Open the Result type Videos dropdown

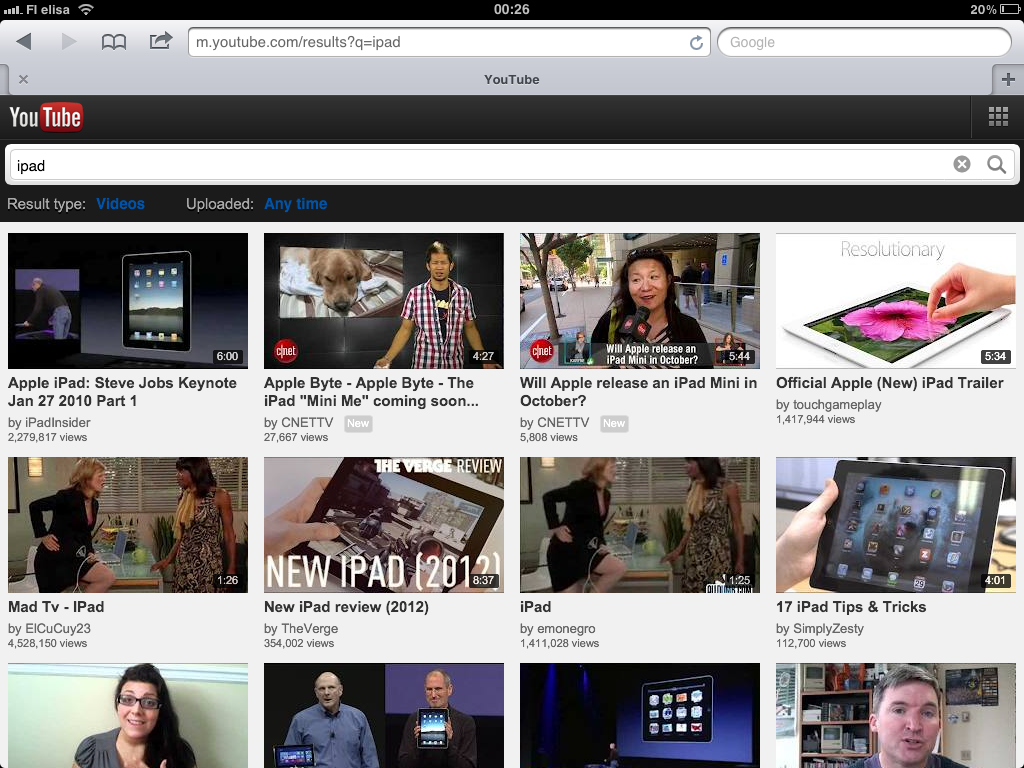120,204
